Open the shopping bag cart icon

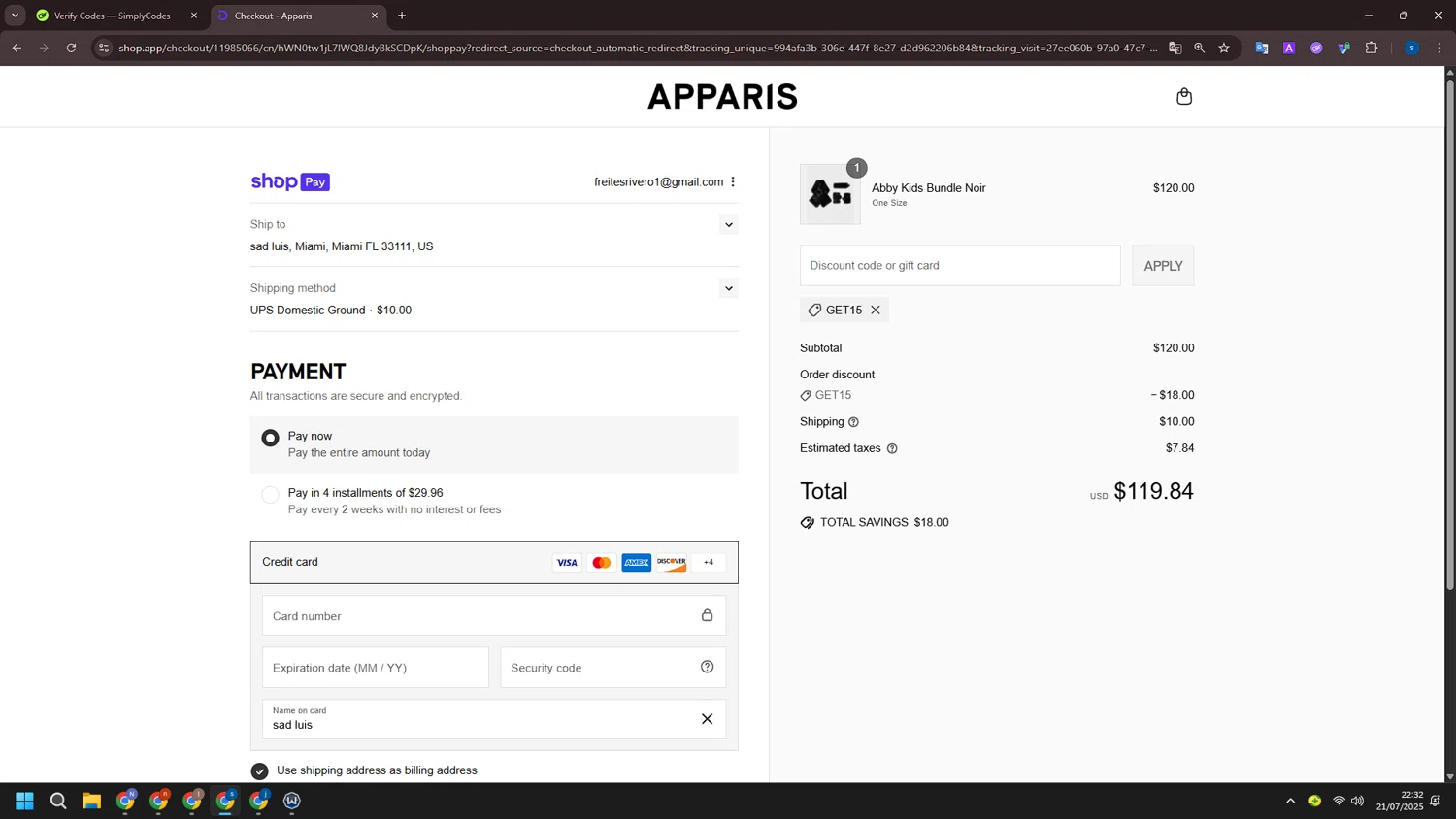(x=1183, y=96)
